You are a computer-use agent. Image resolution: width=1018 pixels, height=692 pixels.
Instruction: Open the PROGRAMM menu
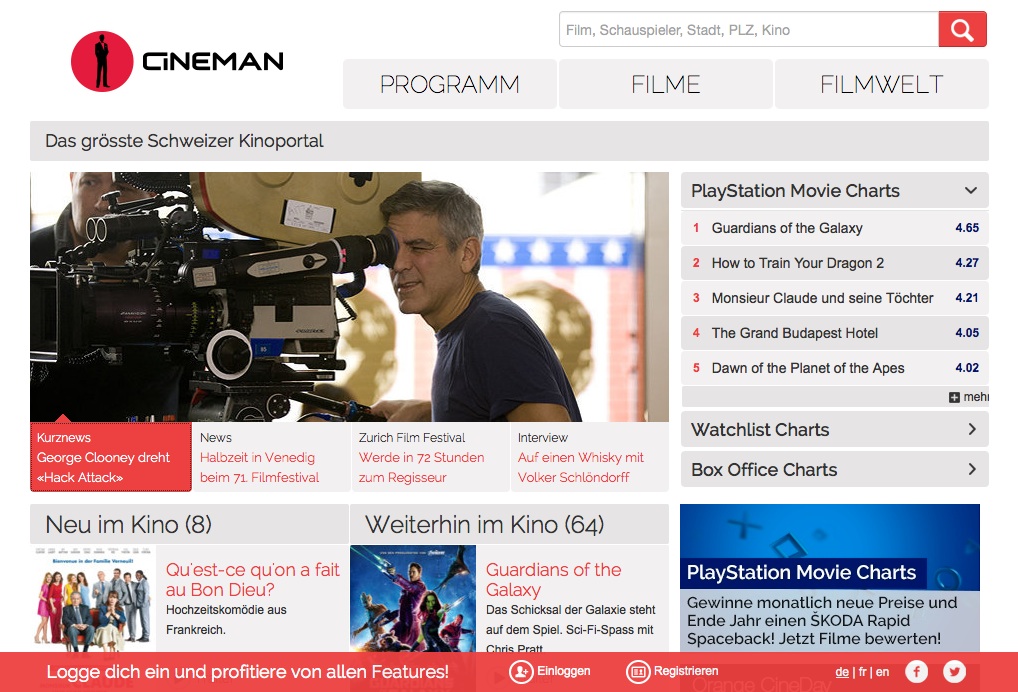(x=449, y=85)
